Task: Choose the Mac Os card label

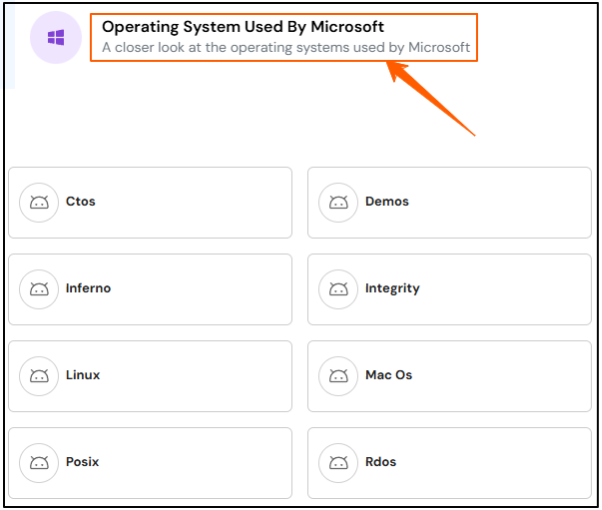Action: (389, 375)
